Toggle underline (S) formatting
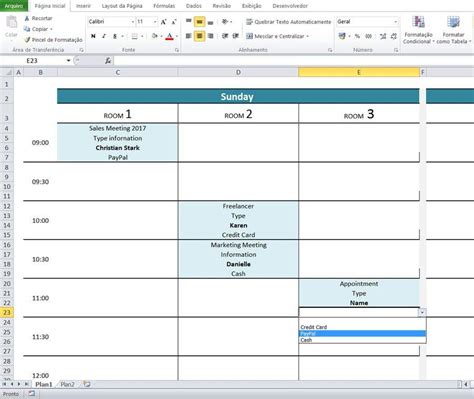474x399 pixels. point(114,36)
